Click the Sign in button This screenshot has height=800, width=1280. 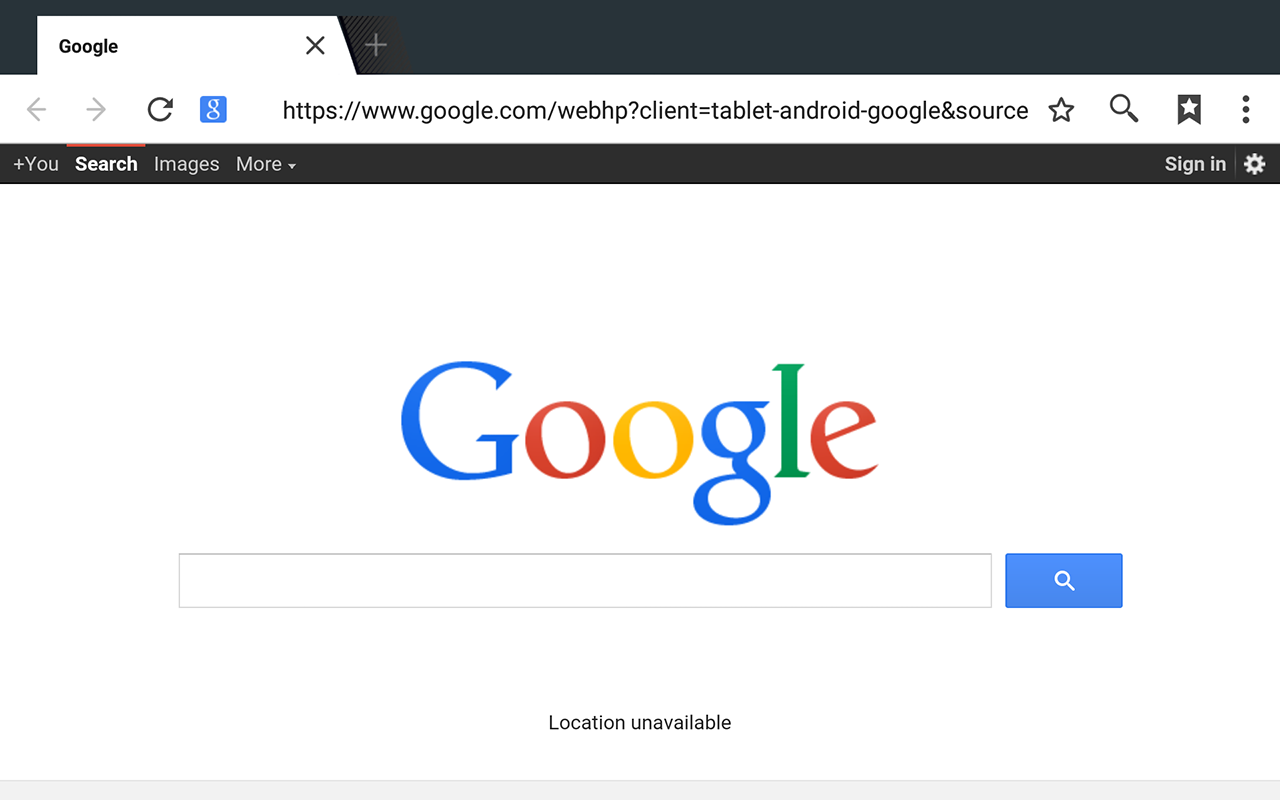pos(1195,164)
